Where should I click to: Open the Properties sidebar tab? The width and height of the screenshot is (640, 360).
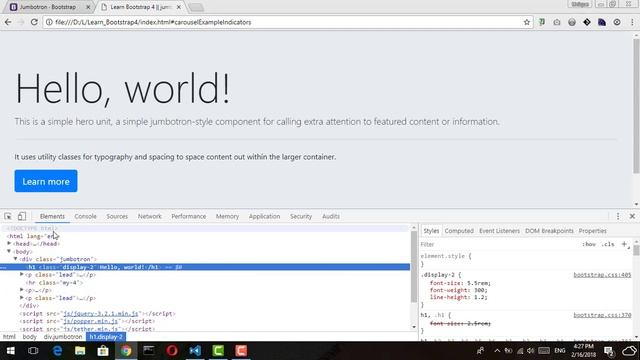(592, 231)
